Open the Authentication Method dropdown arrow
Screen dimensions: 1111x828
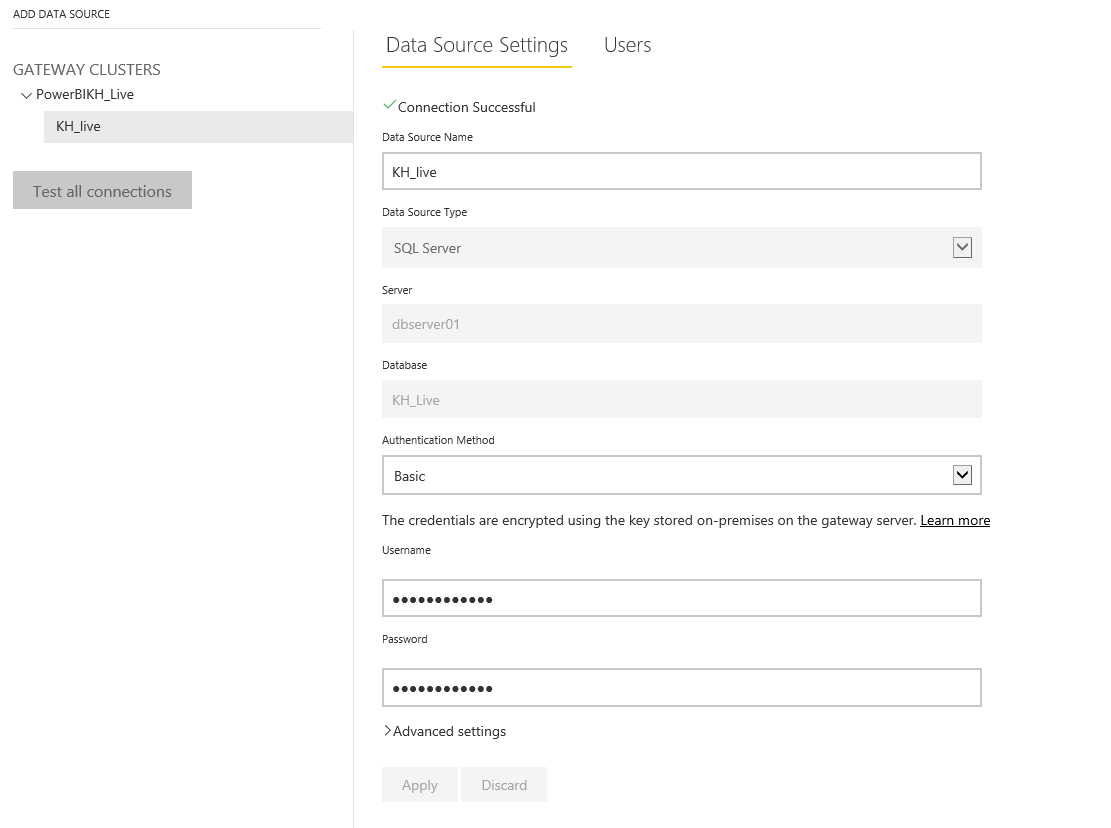coord(961,475)
